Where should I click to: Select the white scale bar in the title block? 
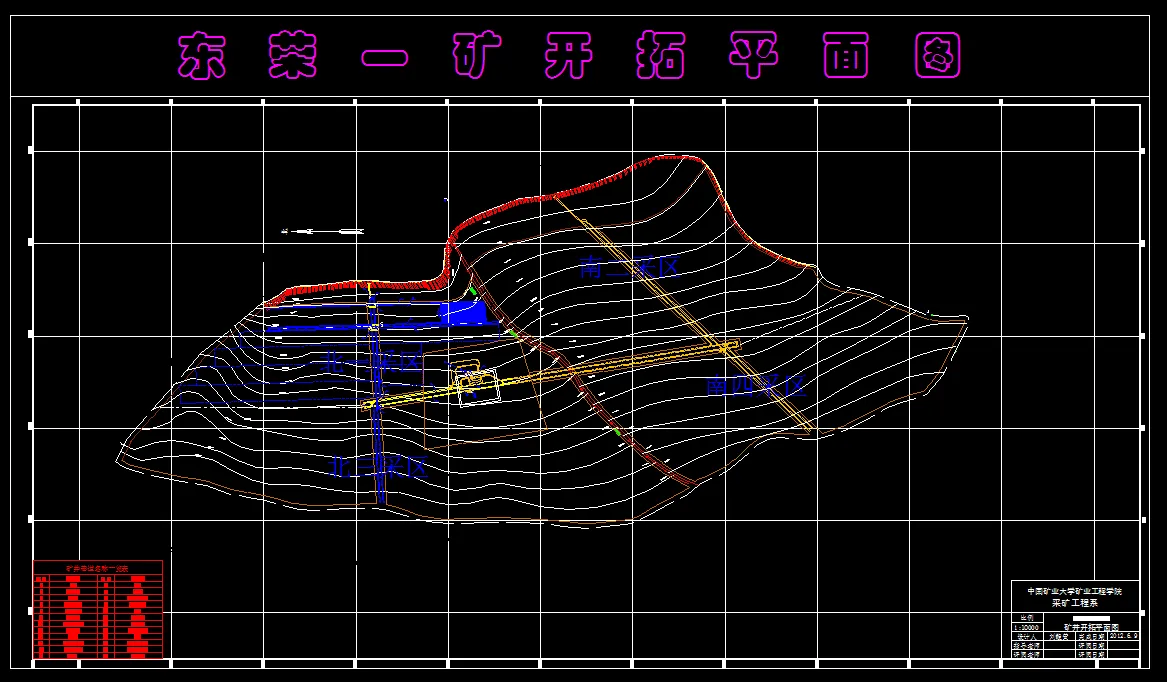tap(1091, 618)
